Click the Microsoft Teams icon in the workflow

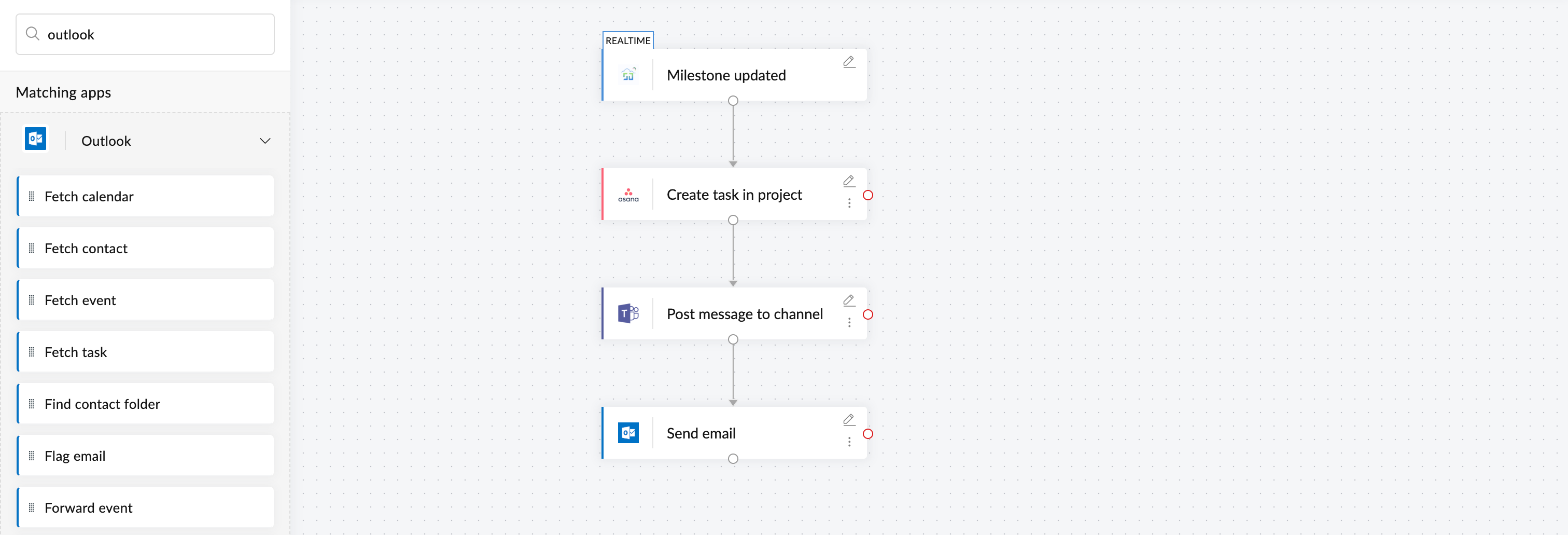pyautogui.click(x=628, y=314)
